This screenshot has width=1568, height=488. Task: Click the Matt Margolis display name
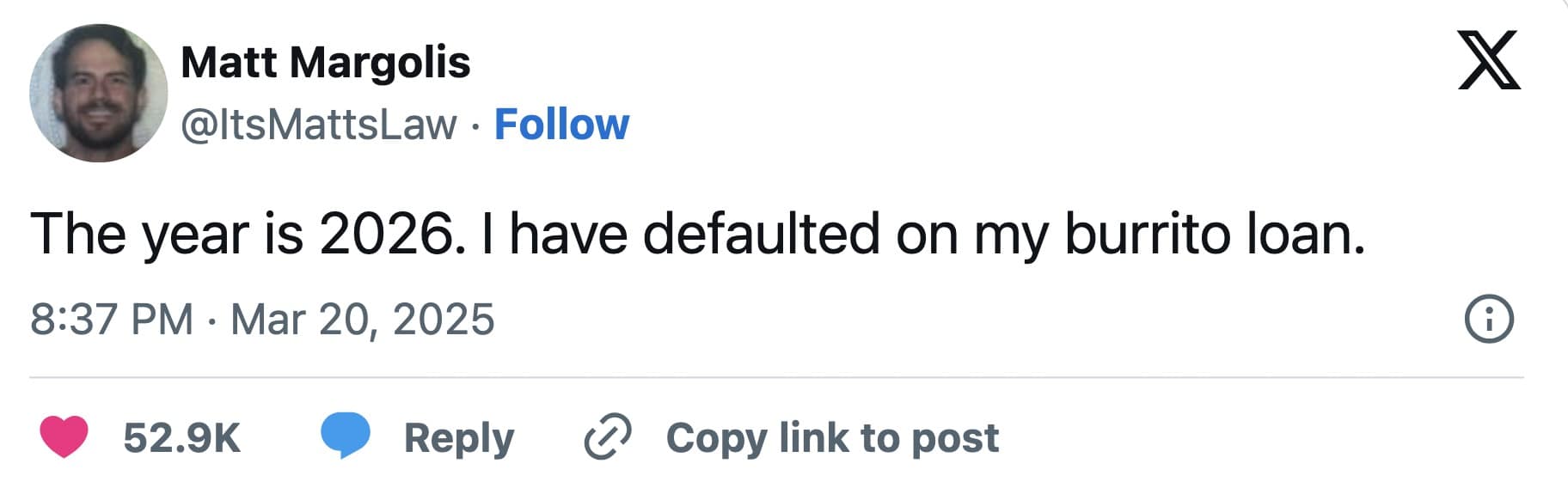click(x=325, y=62)
